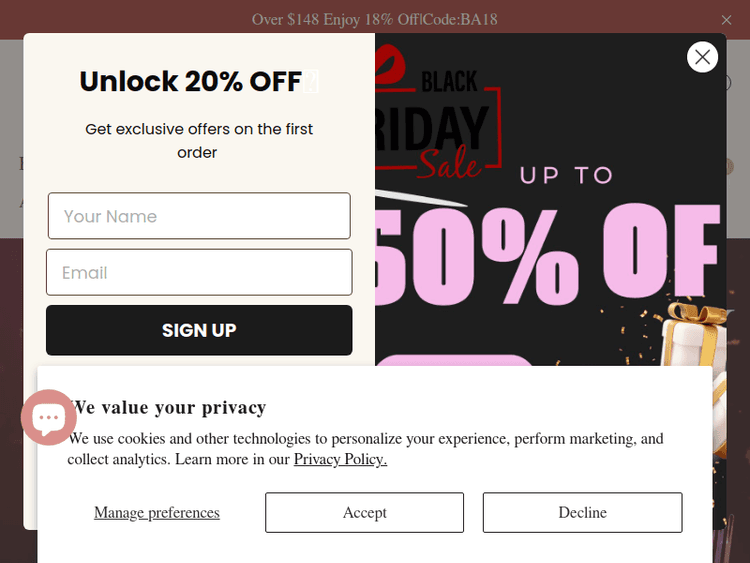The image size is (750, 563).
Task: Click into the Email input field
Action: pyautogui.click(x=199, y=272)
